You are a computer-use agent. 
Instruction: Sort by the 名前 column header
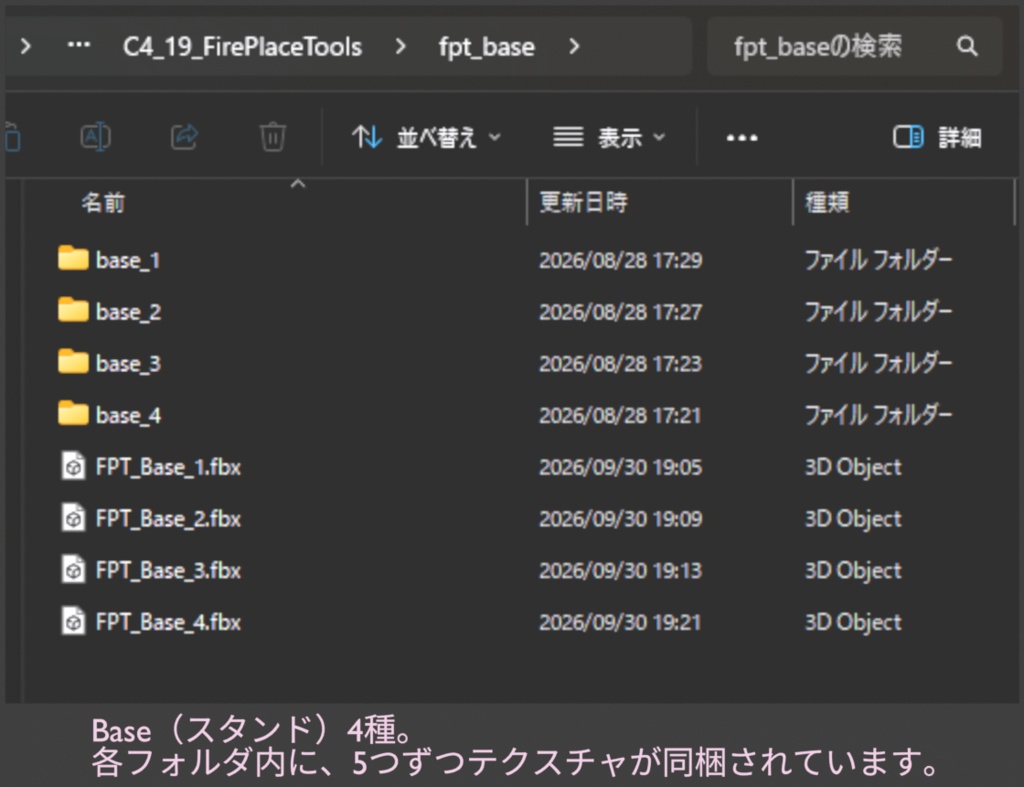point(103,202)
